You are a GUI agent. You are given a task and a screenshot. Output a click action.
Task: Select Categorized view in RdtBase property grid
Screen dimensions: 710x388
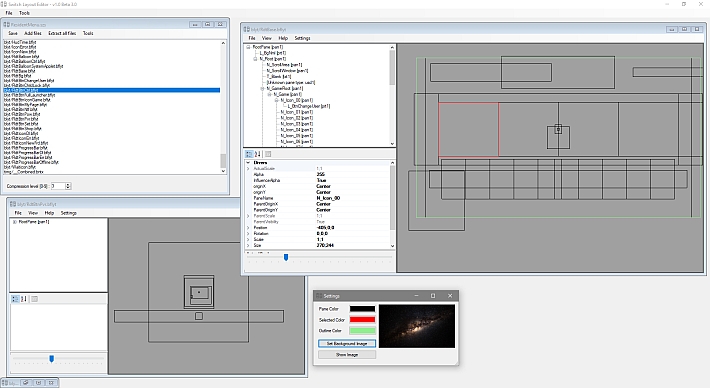249,154
